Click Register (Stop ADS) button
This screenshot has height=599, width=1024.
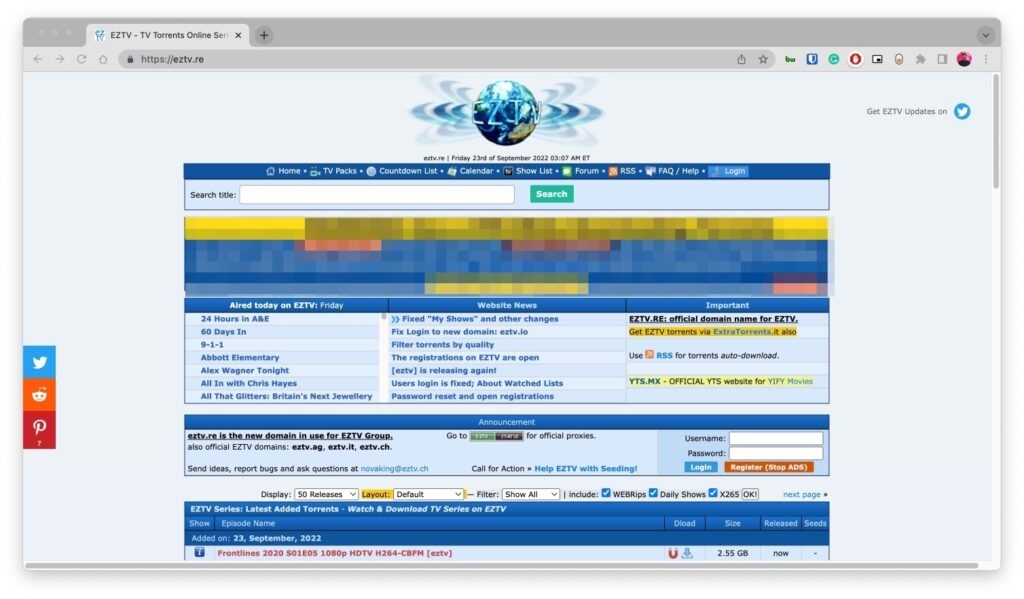pos(769,467)
